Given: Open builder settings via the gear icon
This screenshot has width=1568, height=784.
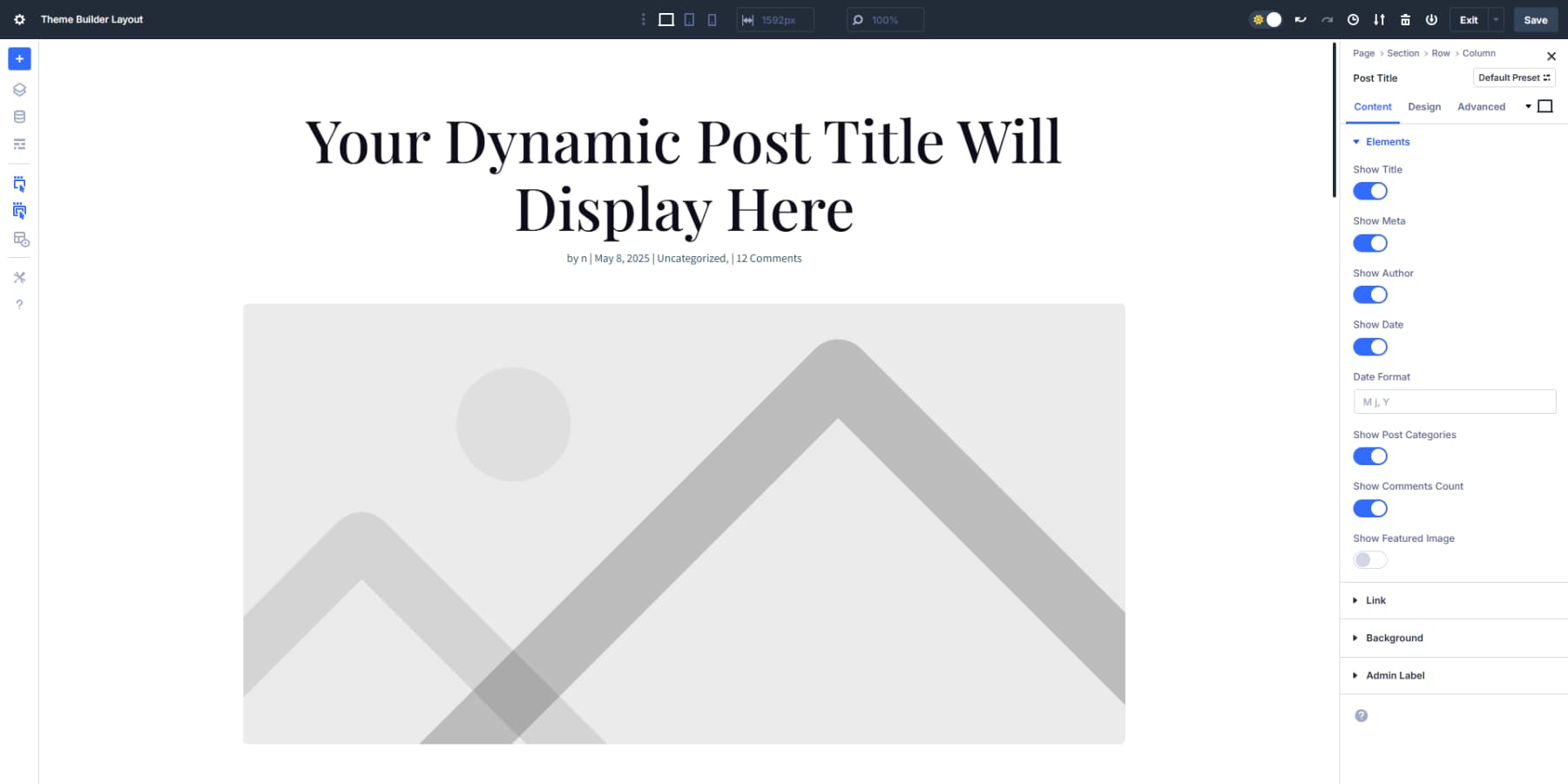Looking at the screenshot, I should click(19, 19).
